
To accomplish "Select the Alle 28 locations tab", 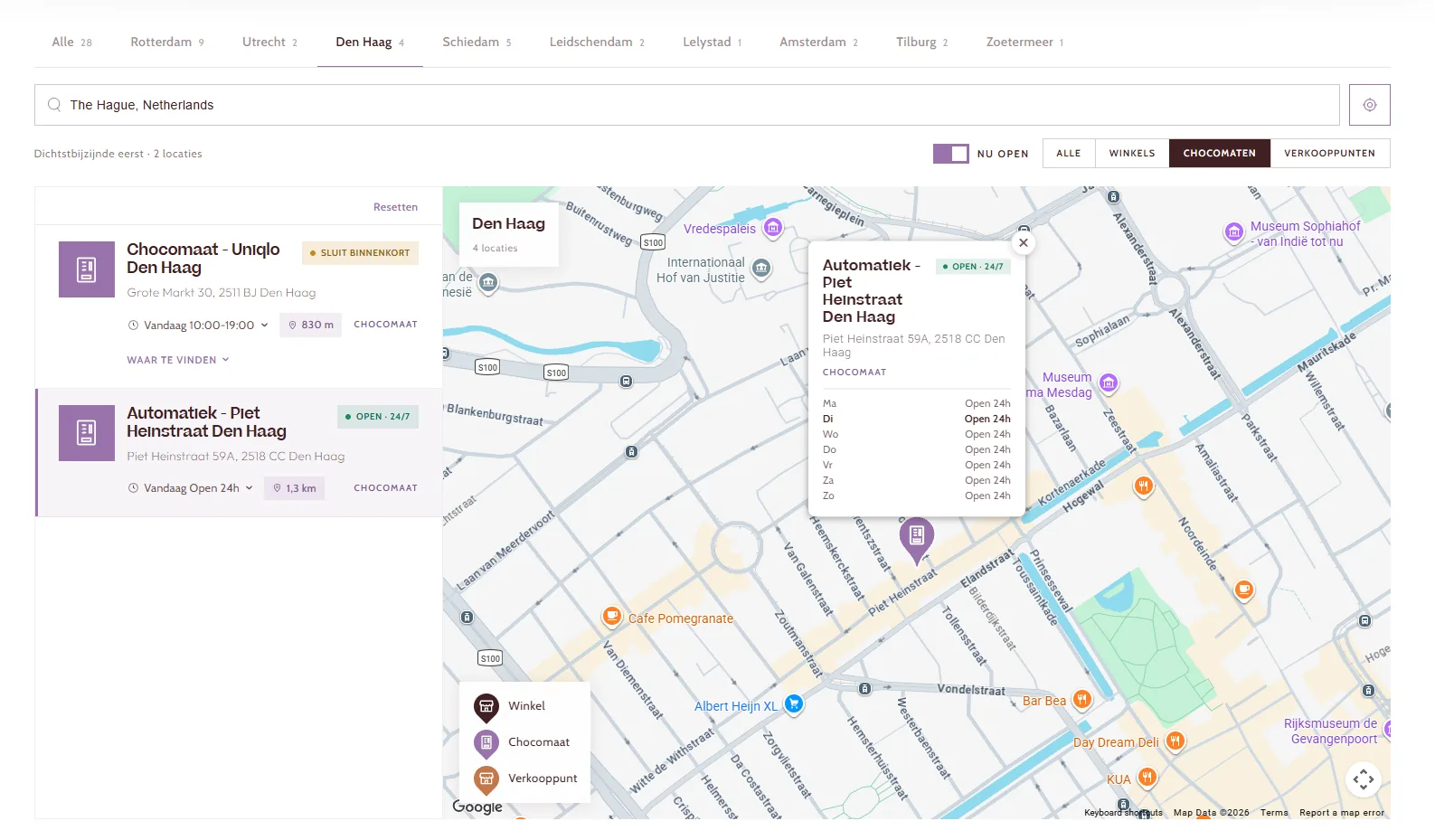I will pos(72,42).
